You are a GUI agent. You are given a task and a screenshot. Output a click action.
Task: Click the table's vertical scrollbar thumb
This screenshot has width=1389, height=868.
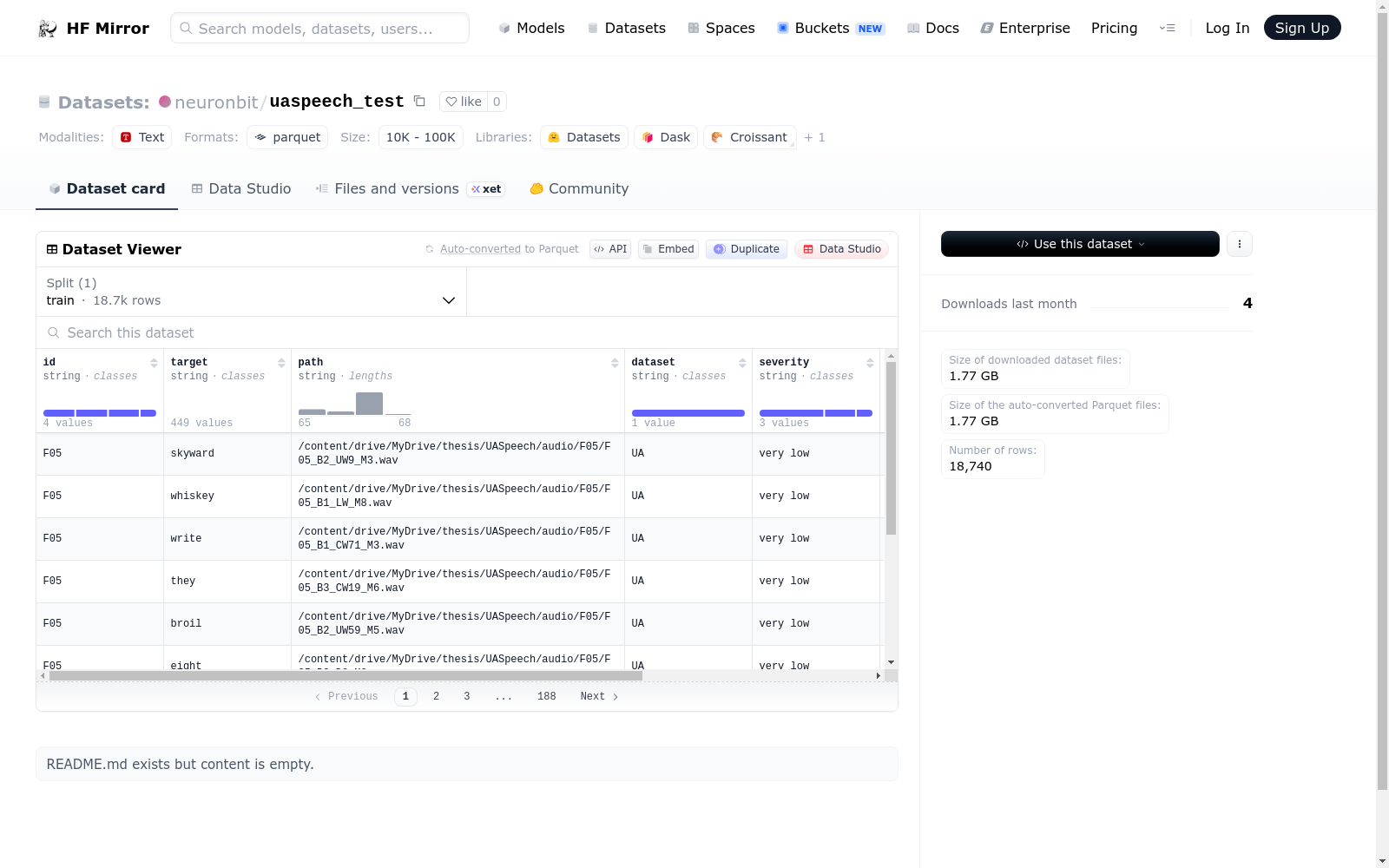coord(891,448)
